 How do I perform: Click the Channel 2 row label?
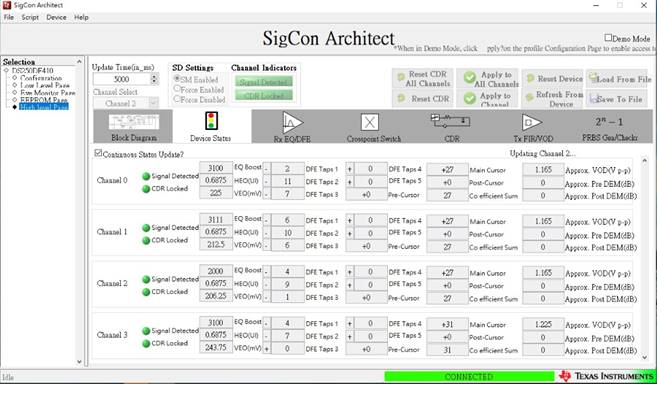point(112,283)
